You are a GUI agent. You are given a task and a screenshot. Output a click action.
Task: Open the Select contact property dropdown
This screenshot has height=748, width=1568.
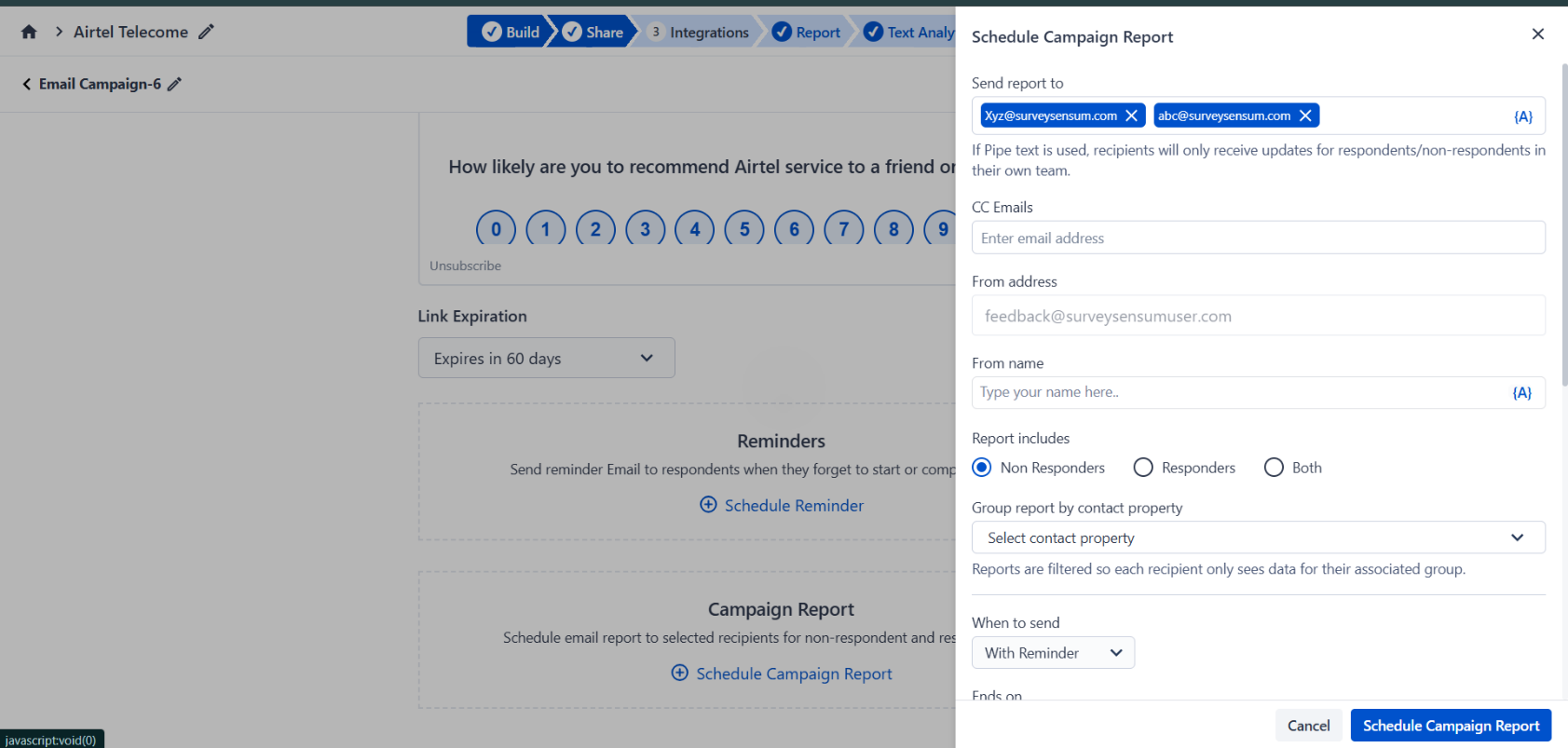pos(1258,537)
